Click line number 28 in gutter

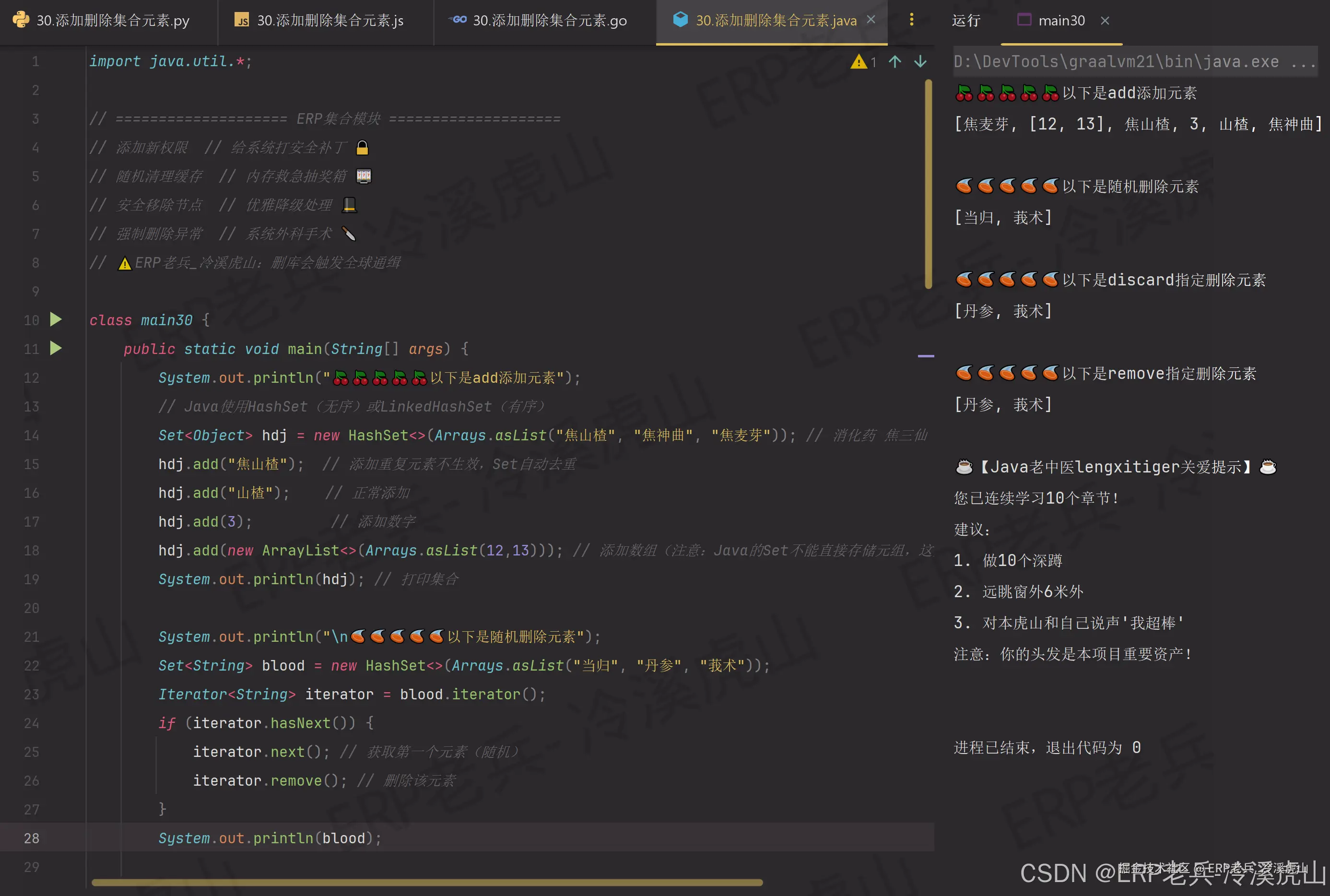[x=32, y=837]
